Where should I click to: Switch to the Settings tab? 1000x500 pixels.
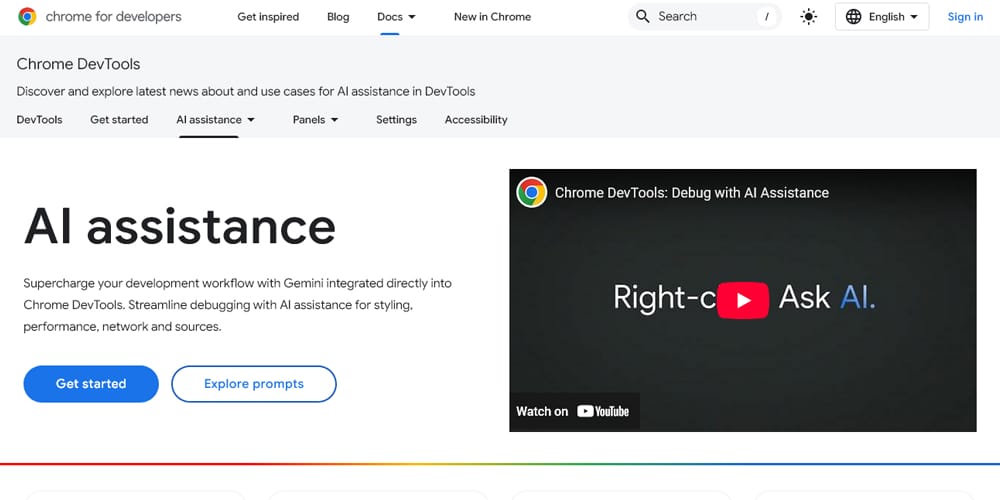click(x=396, y=119)
